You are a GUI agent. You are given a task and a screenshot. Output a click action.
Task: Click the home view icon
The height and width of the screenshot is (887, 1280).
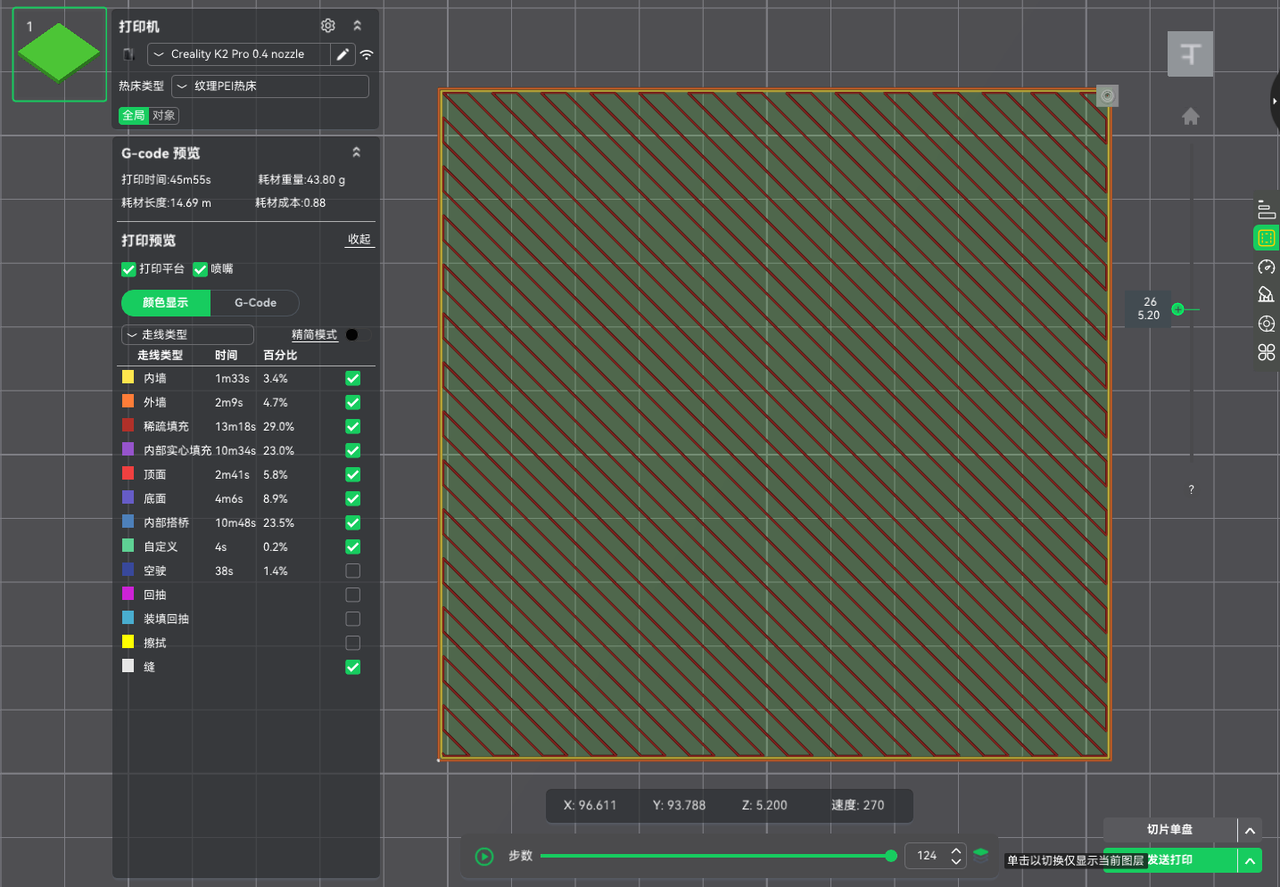pos(1190,117)
